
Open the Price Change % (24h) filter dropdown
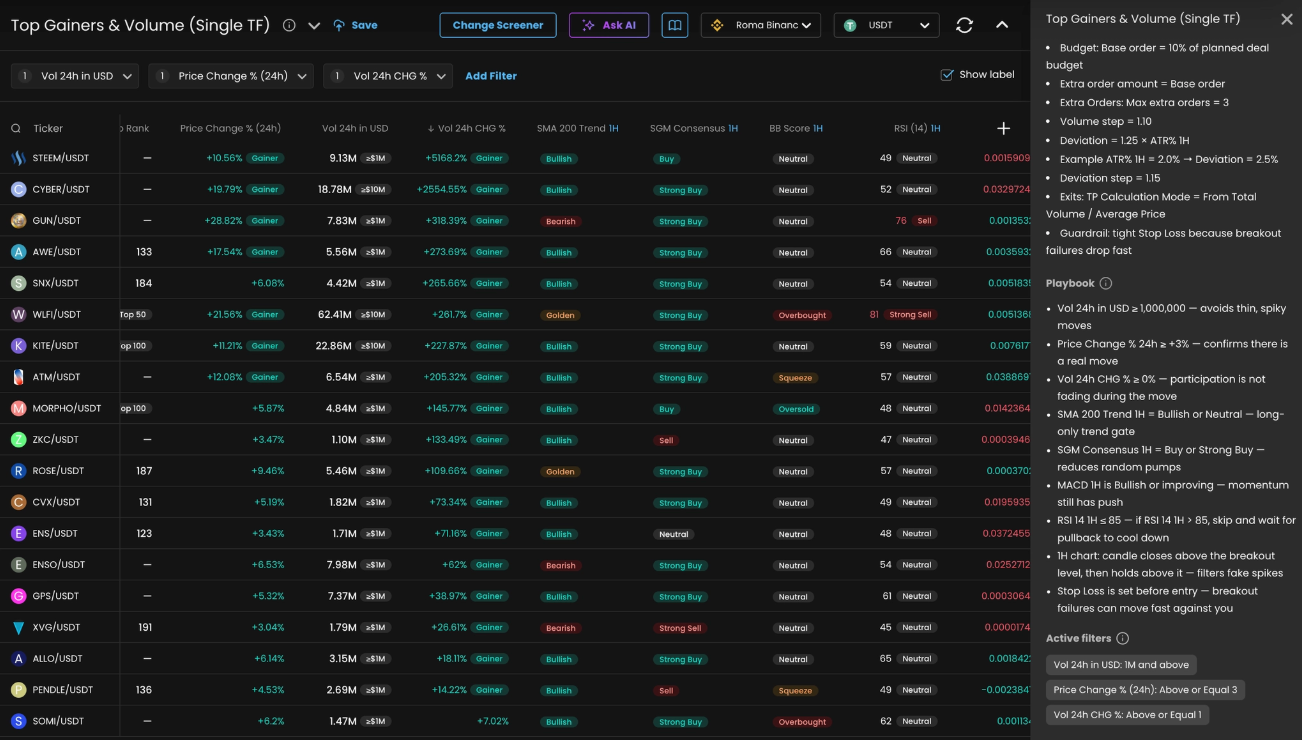[x=231, y=76]
